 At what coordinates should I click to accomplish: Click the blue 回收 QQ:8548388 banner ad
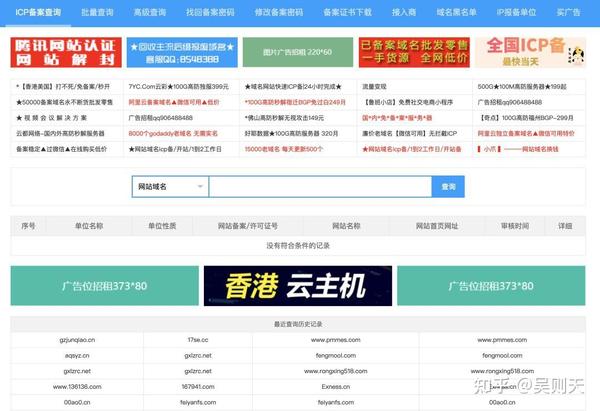(182, 52)
